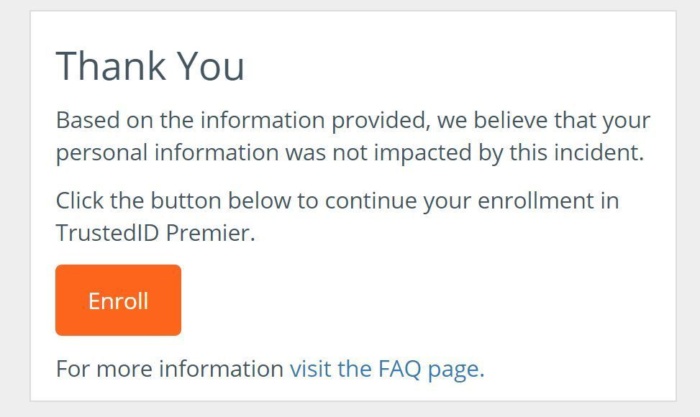Click the word "Based" starting the first paragraph

click(88, 120)
